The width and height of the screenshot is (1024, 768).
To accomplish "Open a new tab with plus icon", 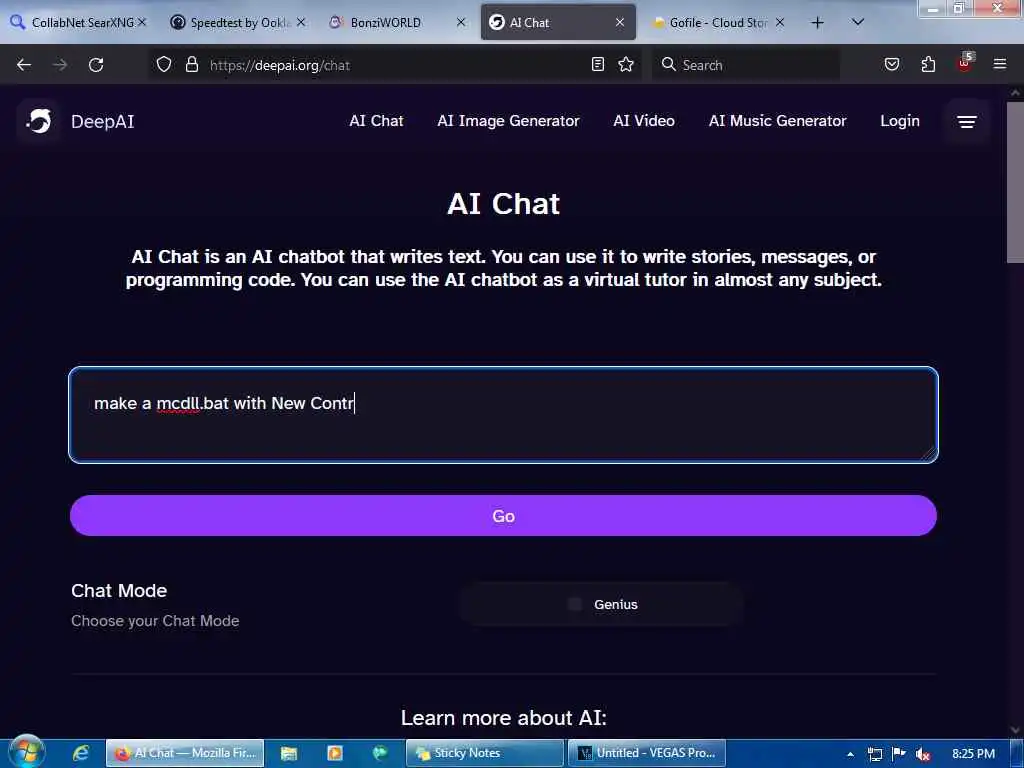I will pos(817,23).
